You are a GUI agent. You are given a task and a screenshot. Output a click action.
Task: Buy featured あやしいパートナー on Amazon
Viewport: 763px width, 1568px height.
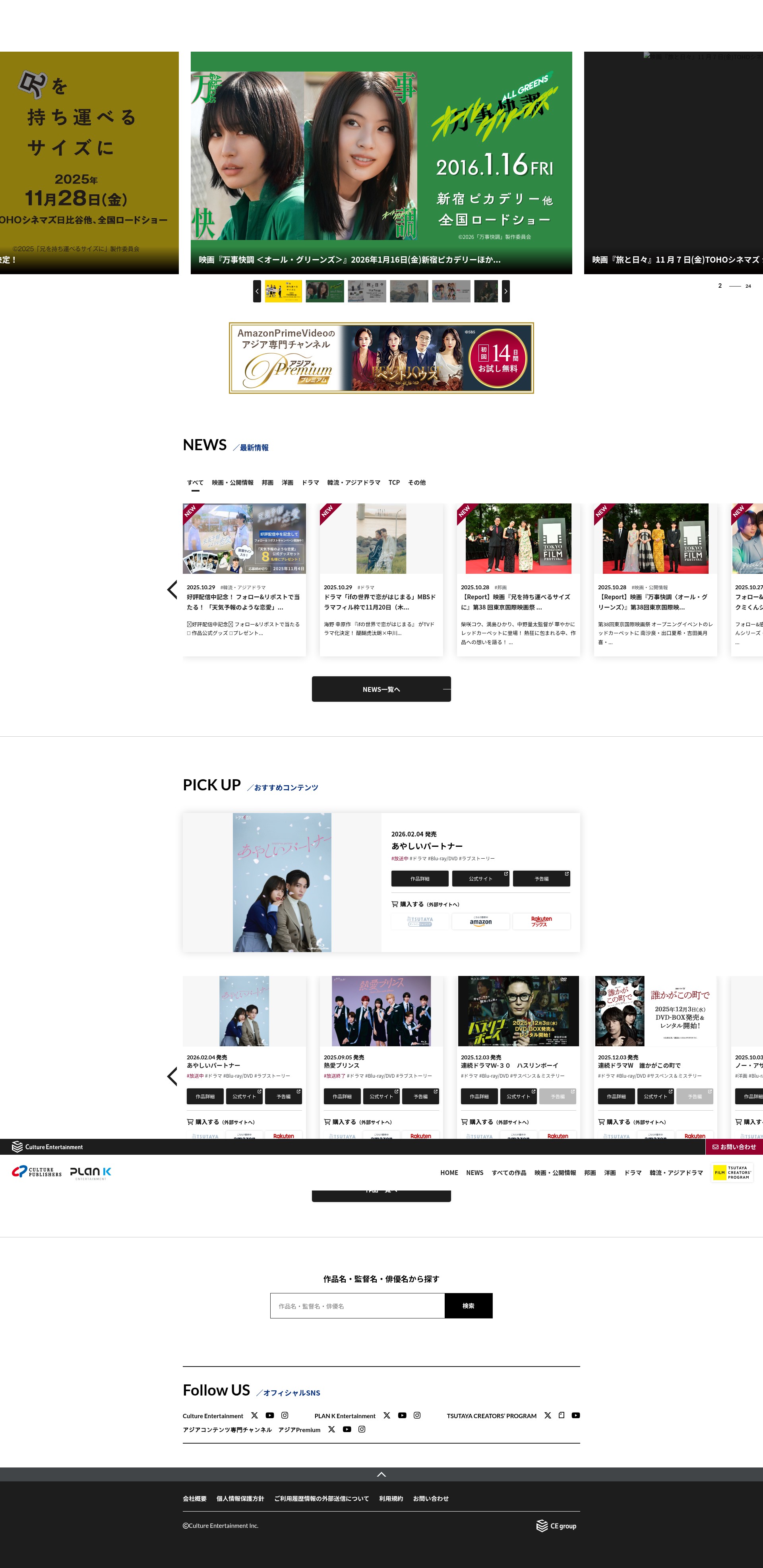[480, 921]
